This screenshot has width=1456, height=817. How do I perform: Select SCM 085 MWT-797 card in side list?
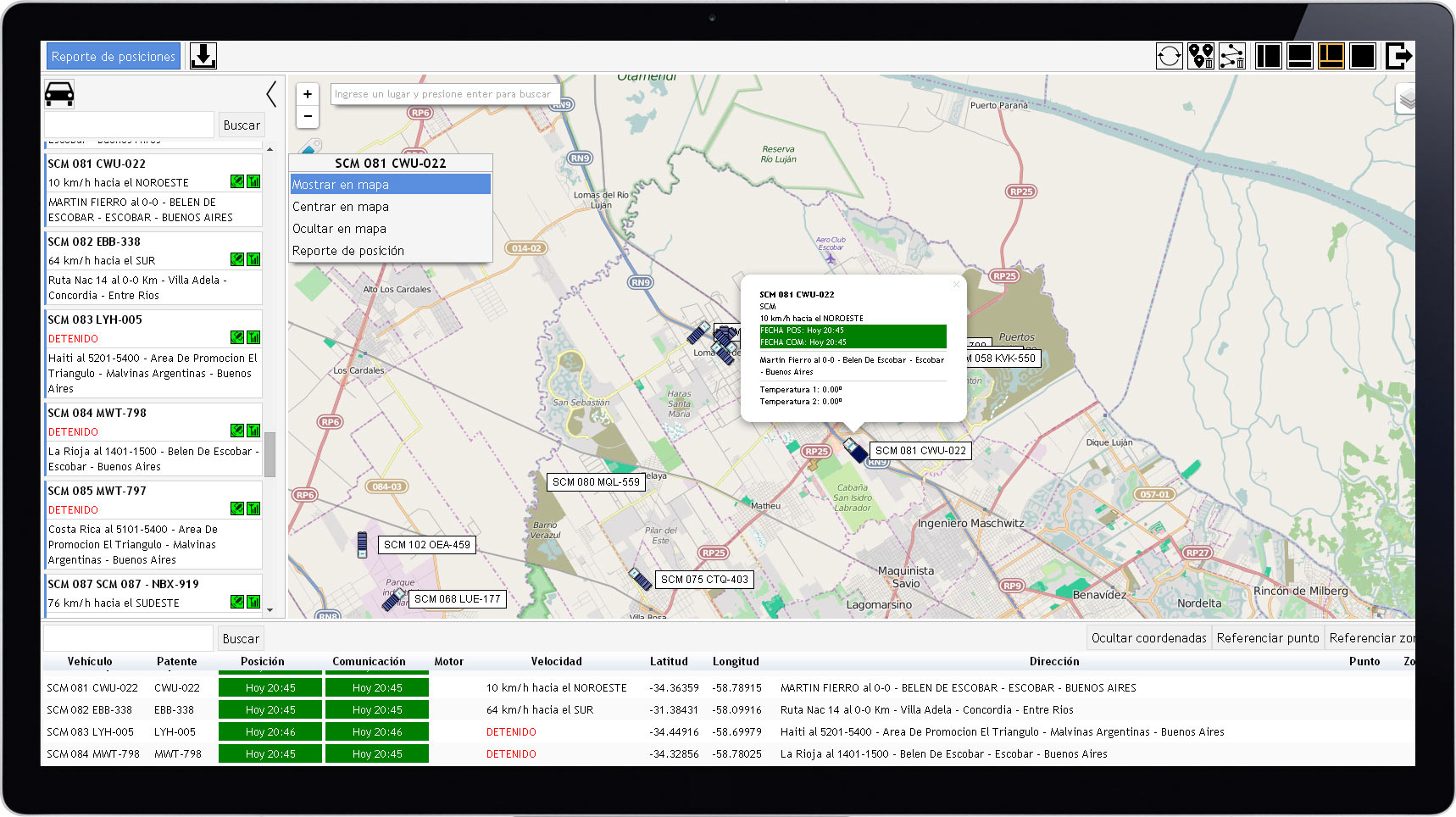(x=153, y=525)
